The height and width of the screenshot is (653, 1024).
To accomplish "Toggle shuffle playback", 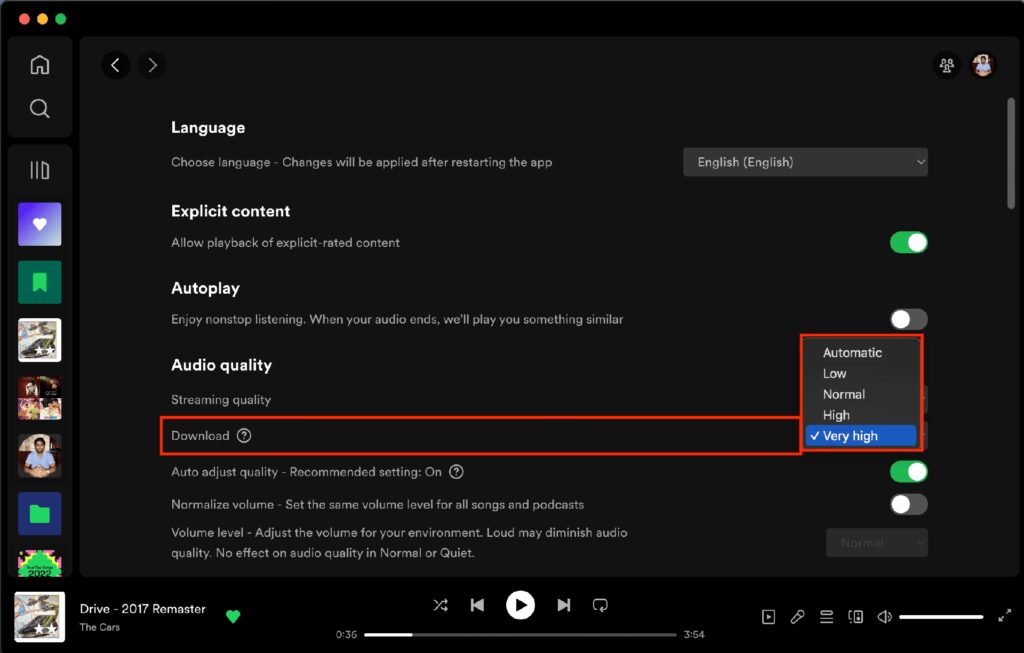I will (x=440, y=605).
